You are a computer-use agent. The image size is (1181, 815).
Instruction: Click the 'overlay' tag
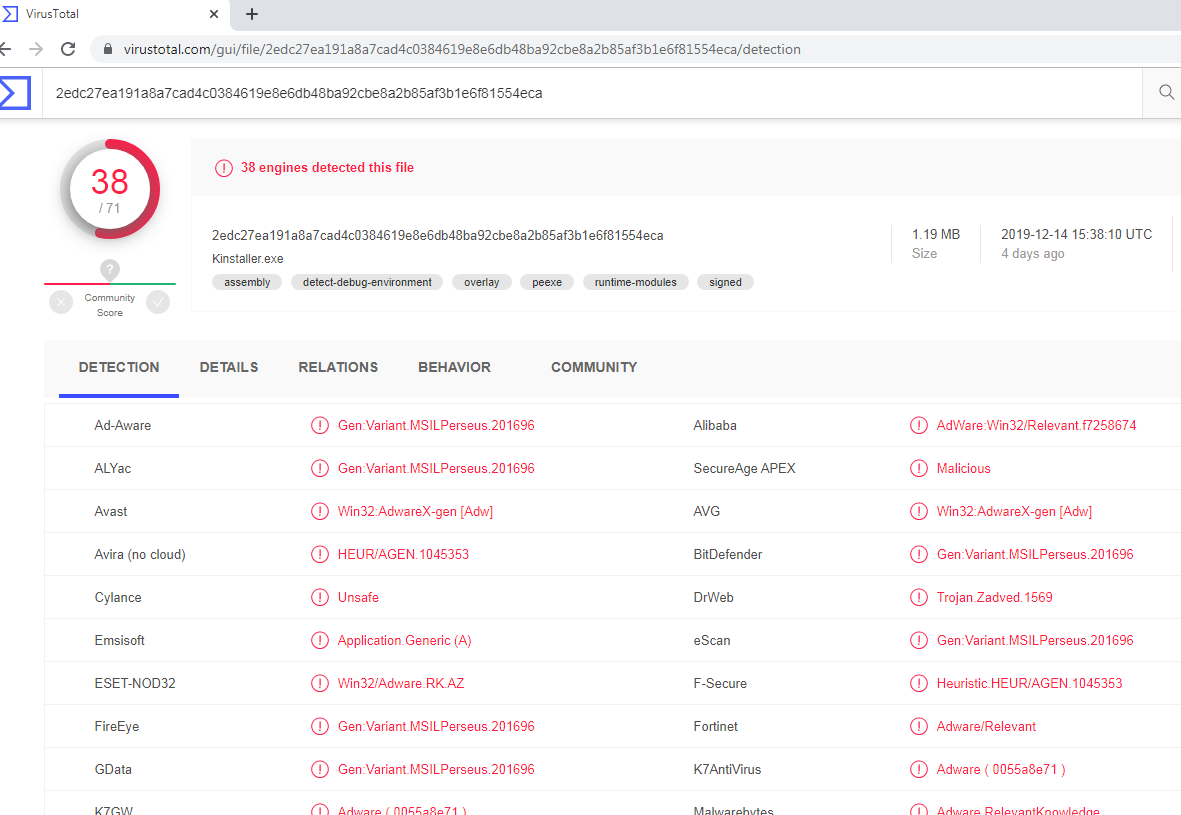[x=481, y=282]
